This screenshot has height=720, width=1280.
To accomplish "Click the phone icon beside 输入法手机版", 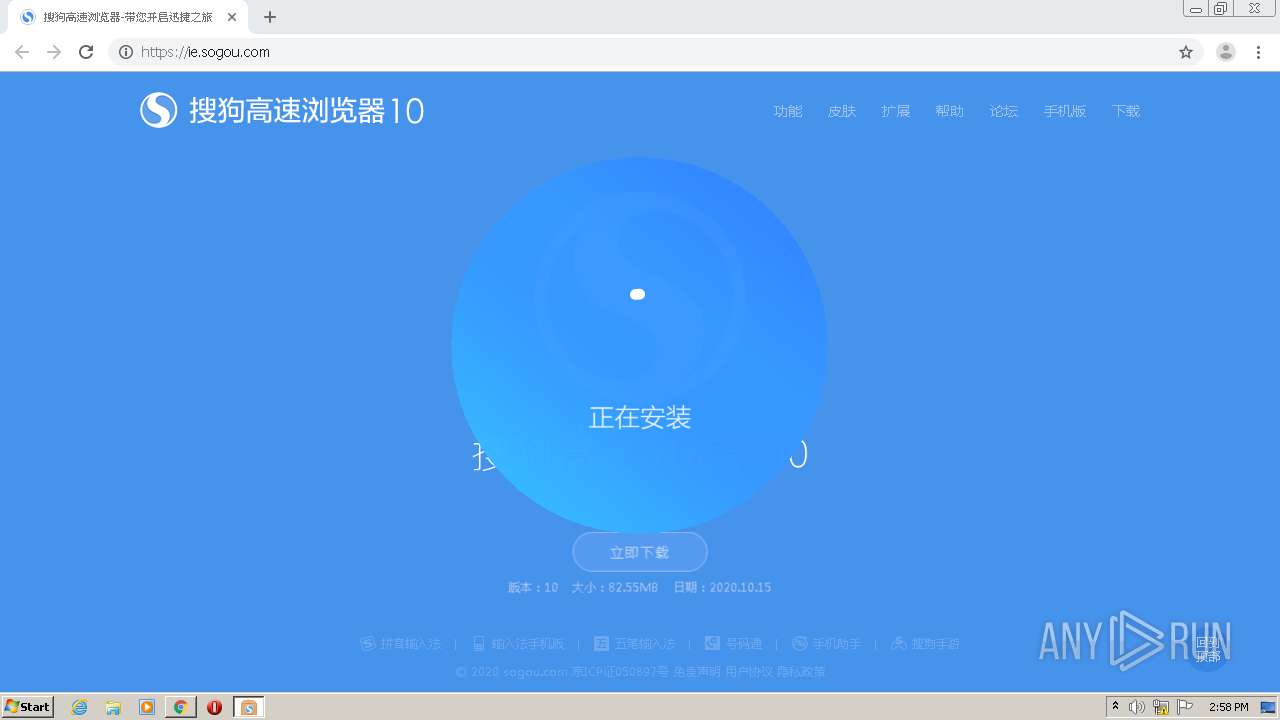I will 479,644.
